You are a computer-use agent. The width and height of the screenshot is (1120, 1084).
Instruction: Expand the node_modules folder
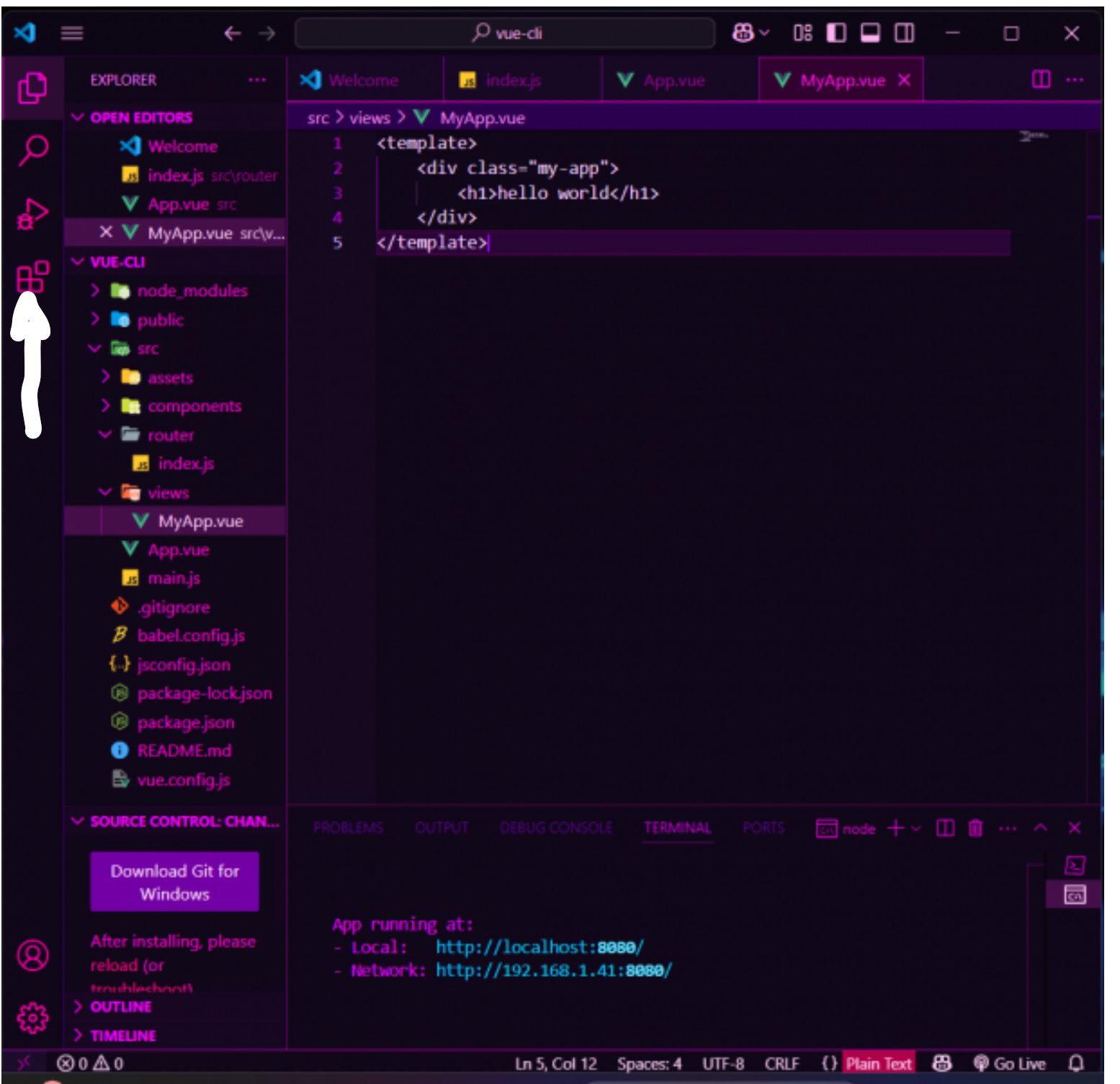192,291
